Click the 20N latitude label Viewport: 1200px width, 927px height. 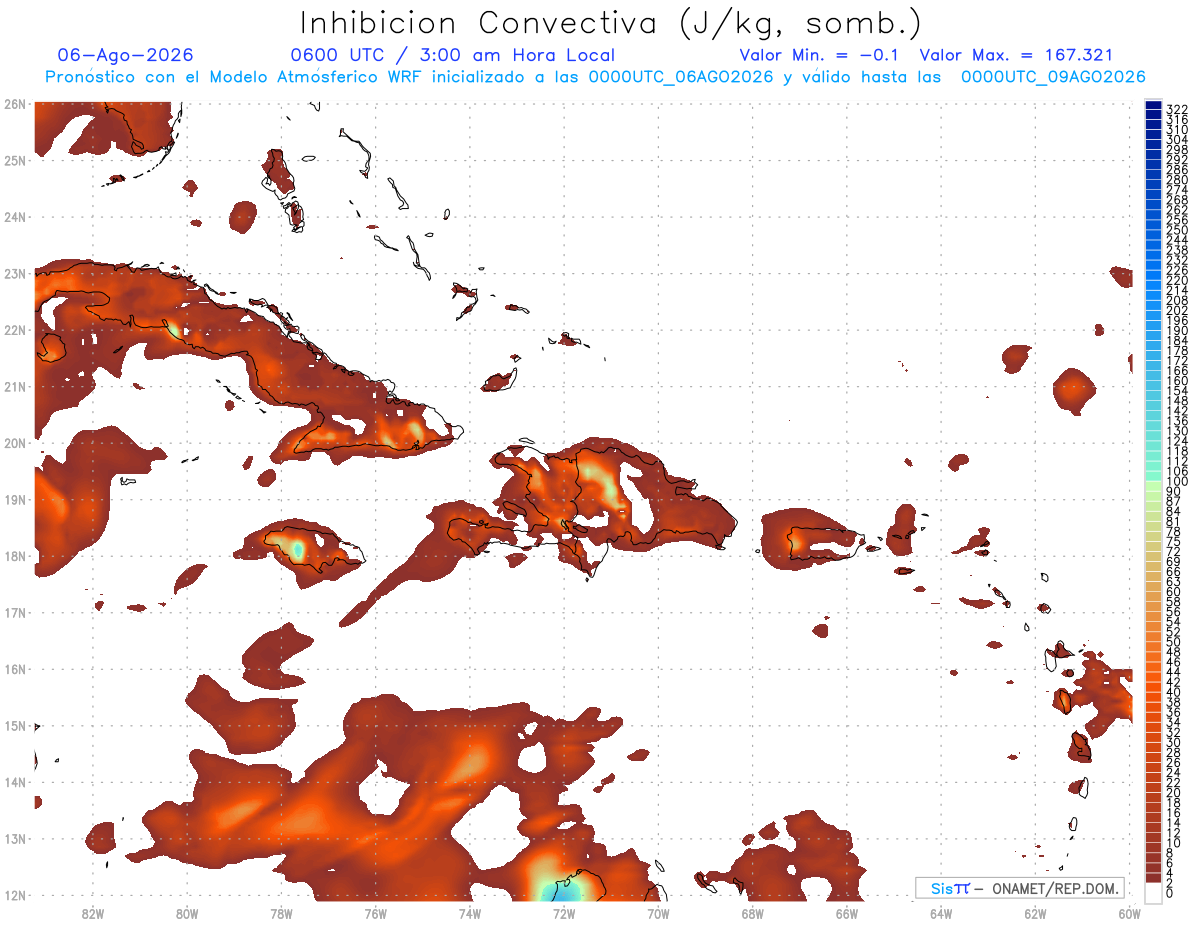click(14, 443)
